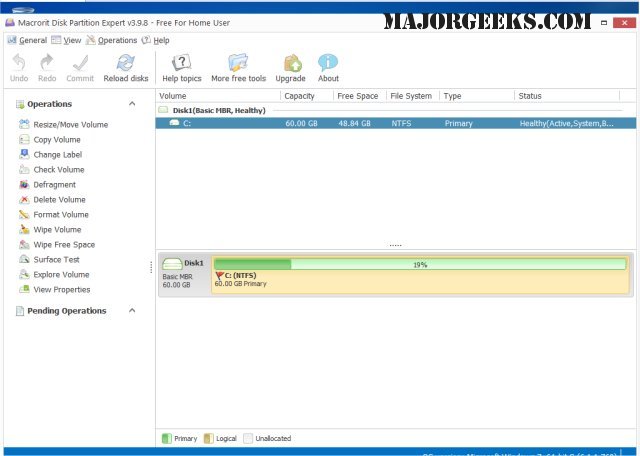Click the Healthy(Active,System,B... status cell
The image size is (640, 456).
point(567,123)
